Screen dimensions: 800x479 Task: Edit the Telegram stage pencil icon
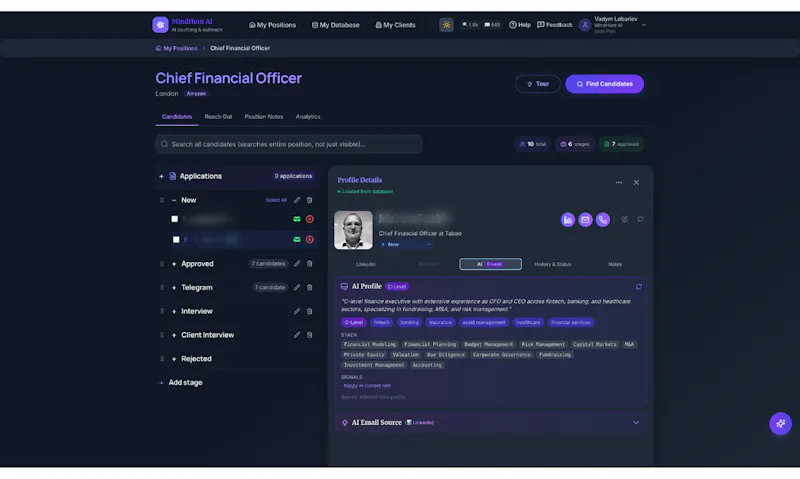pyautogui.click(x=297, y=287)
